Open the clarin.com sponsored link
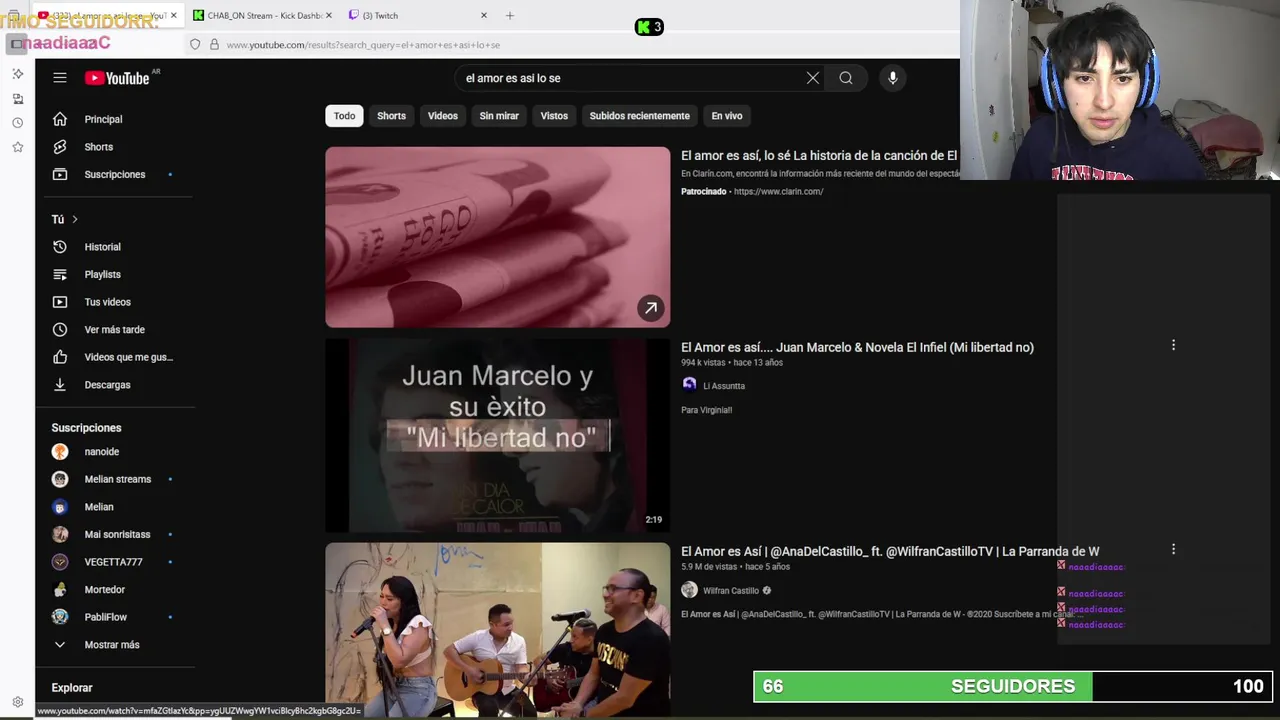Viewport: 1280px width, 720px height. coord(778,191)
